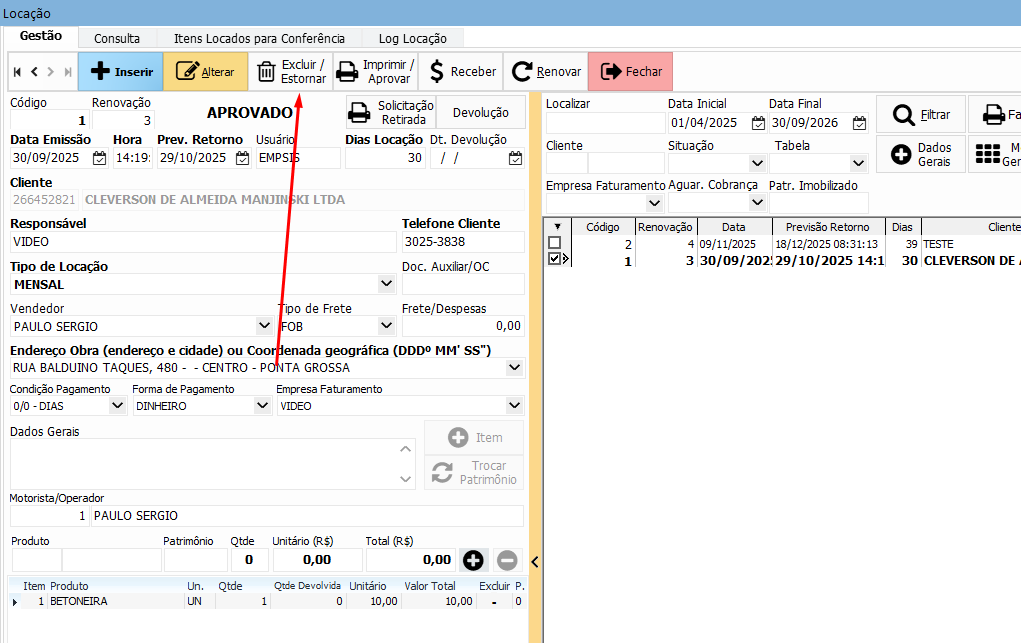This screenshot has width=1021, height=643.
Task: Click the Receber dollar sign button
Action: 461,72
